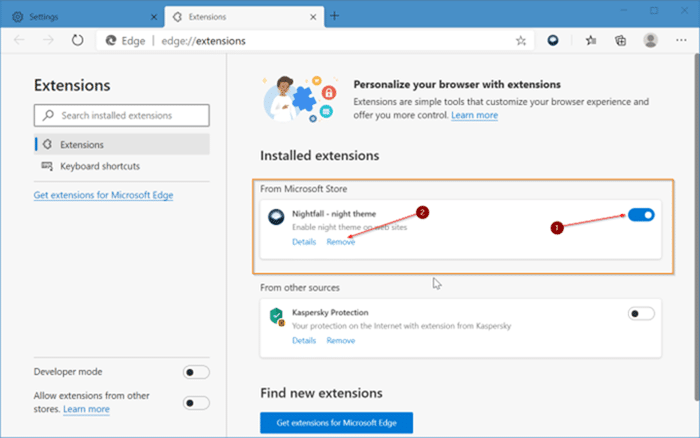
Task: Select Extensions in the sidebar
Action: point(121,144)
